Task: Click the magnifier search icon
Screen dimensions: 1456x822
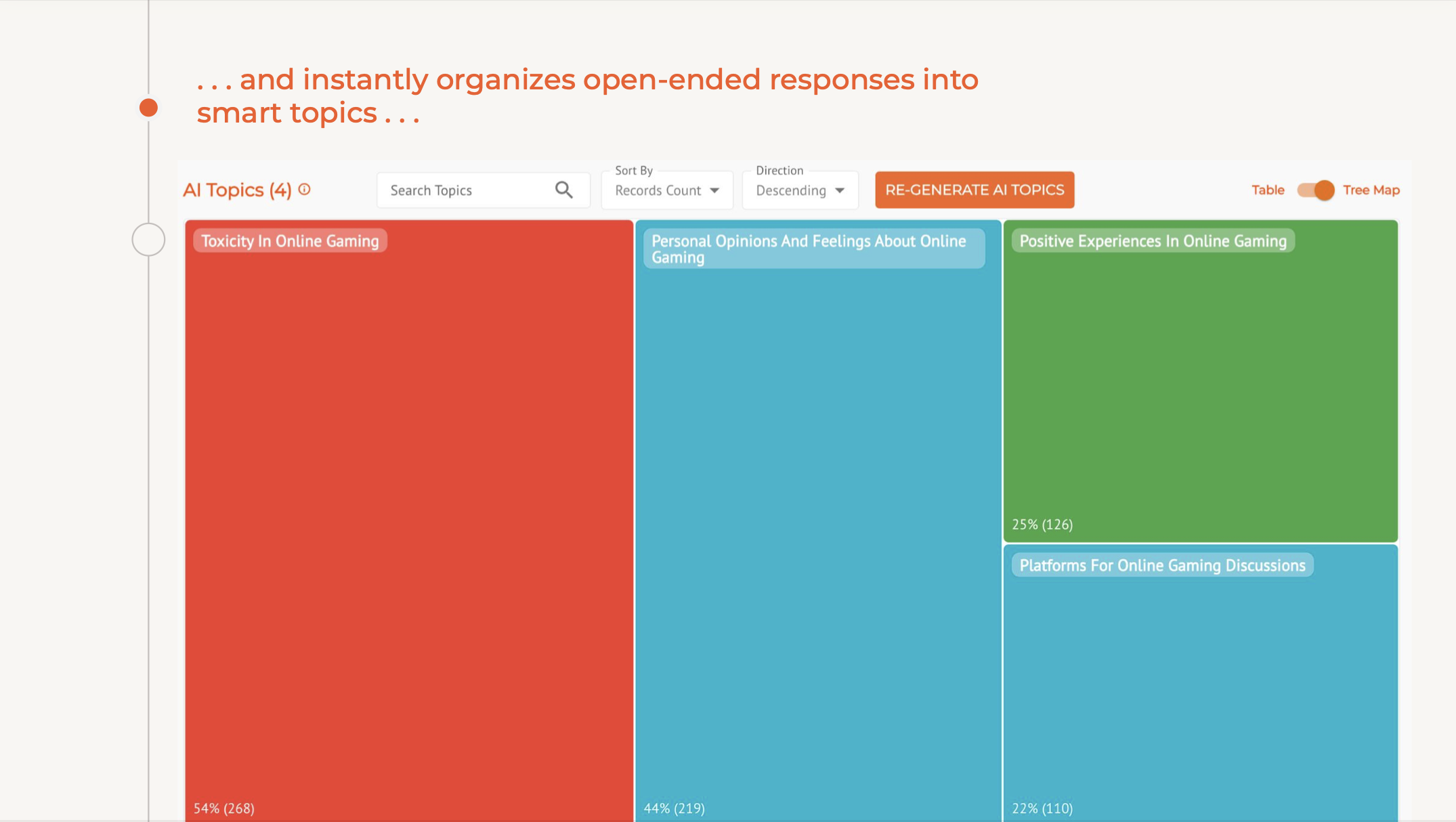Action: coord(563,190)
